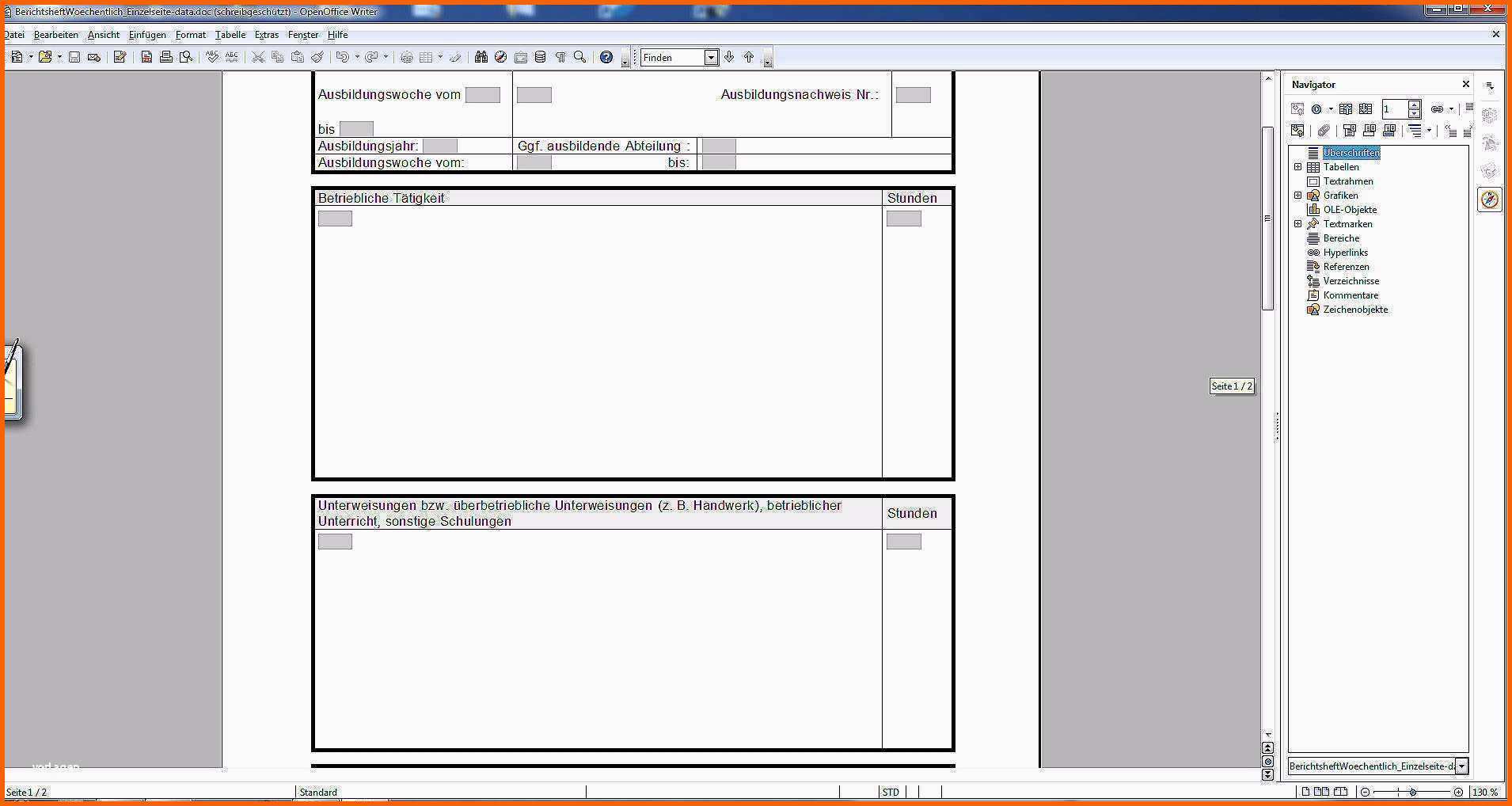This screenshot has width=1512, height=806.
Task: Click Set Reminder paperclip icon
Action: (x=1324, y=131)
